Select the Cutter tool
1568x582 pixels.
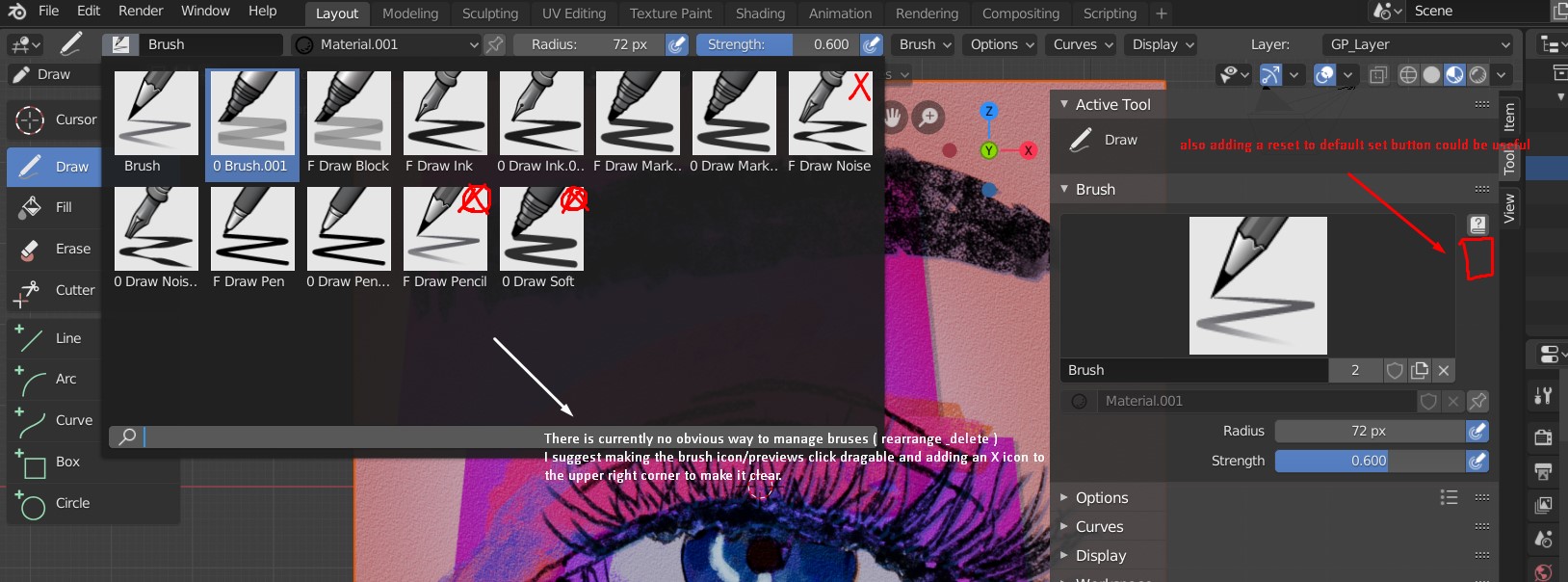55,290
